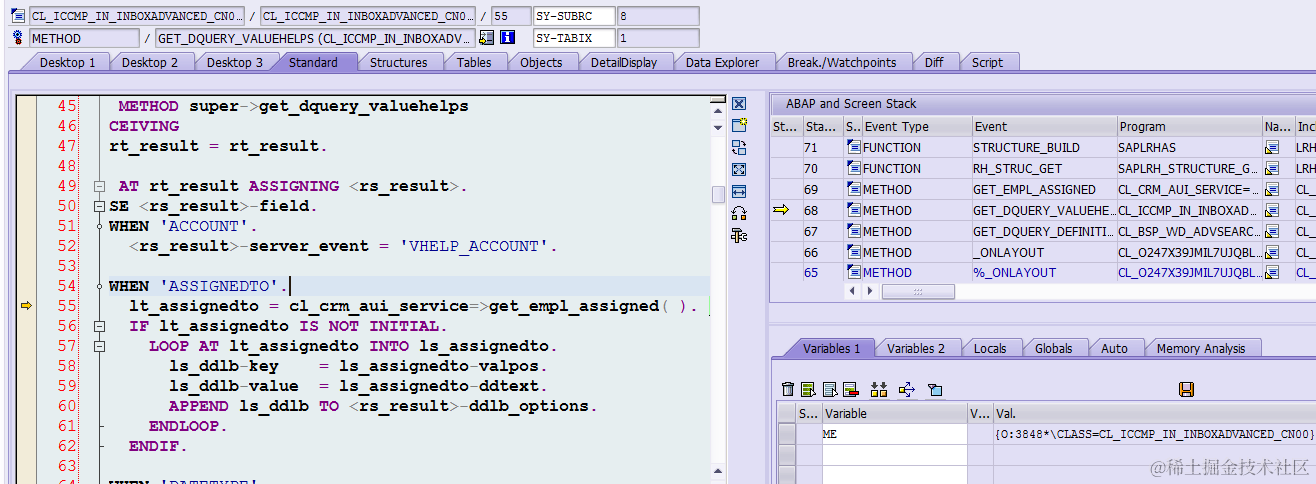Click the Event Type column header
This screenshot has height=484, width=1316.
(917, 127)
